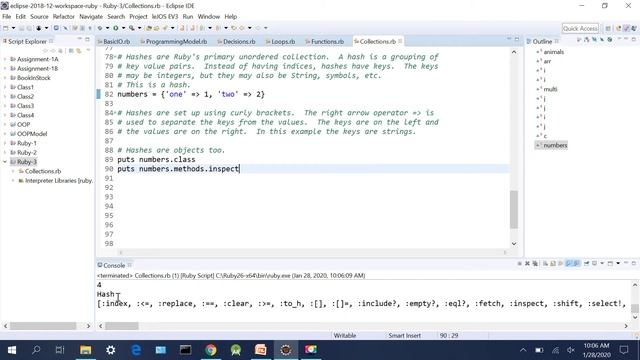
Task: Select the multi item in Outline
Action: click(550, 89)
